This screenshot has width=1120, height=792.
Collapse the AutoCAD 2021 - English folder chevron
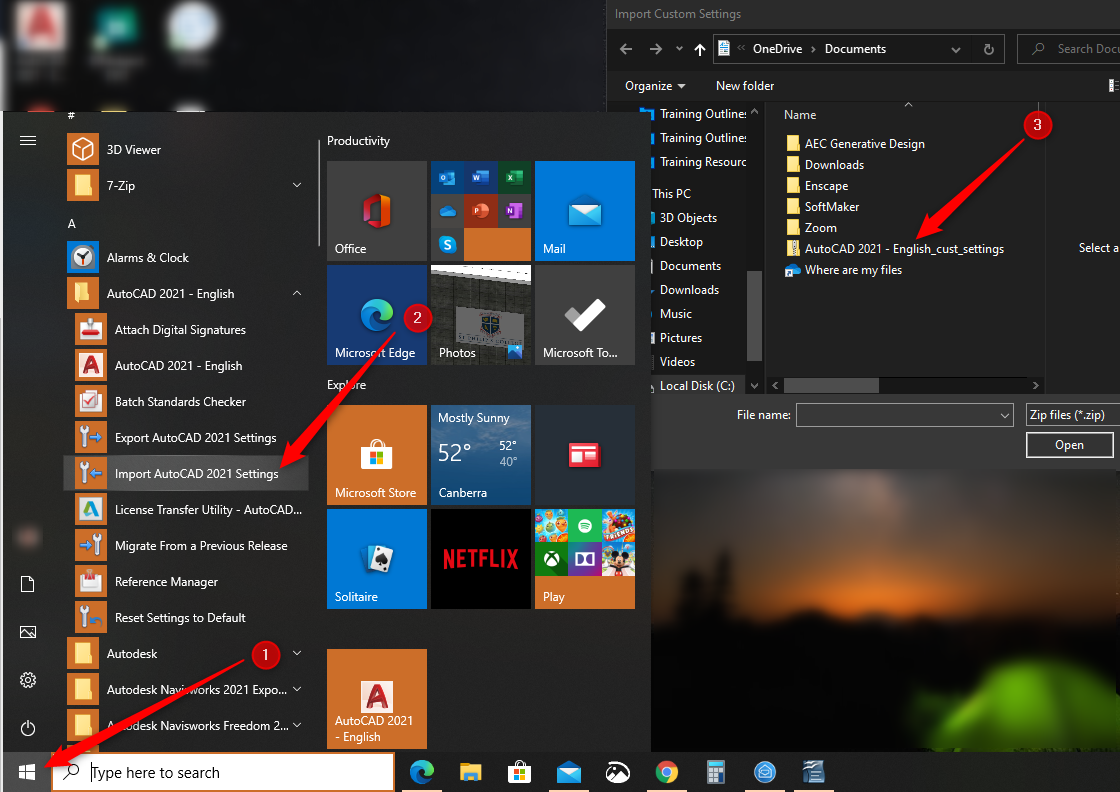[x=296, y=294]
